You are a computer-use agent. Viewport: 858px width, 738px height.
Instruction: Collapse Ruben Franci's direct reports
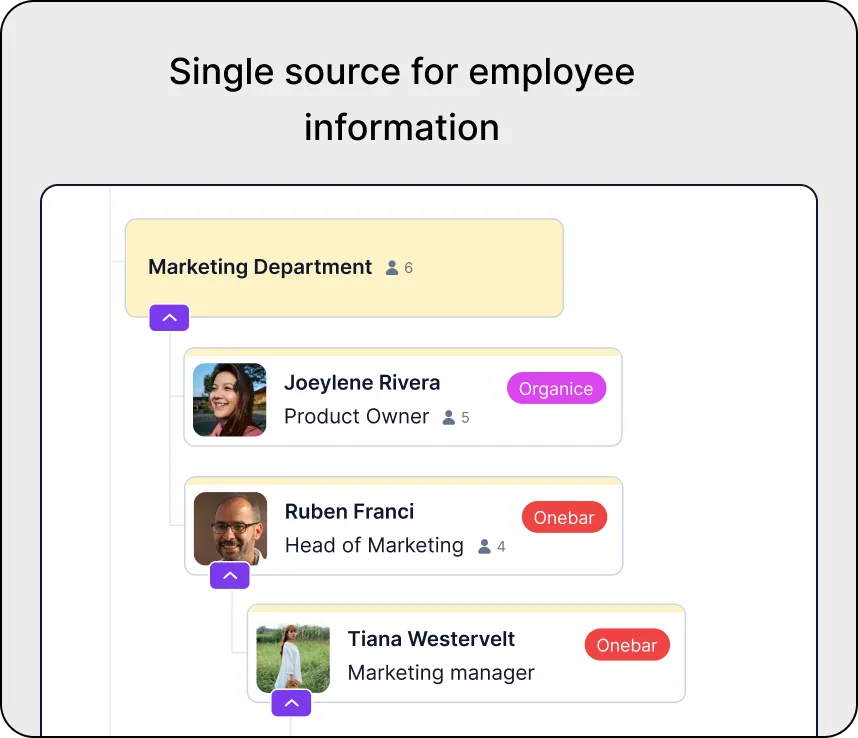tap(230, 576)
